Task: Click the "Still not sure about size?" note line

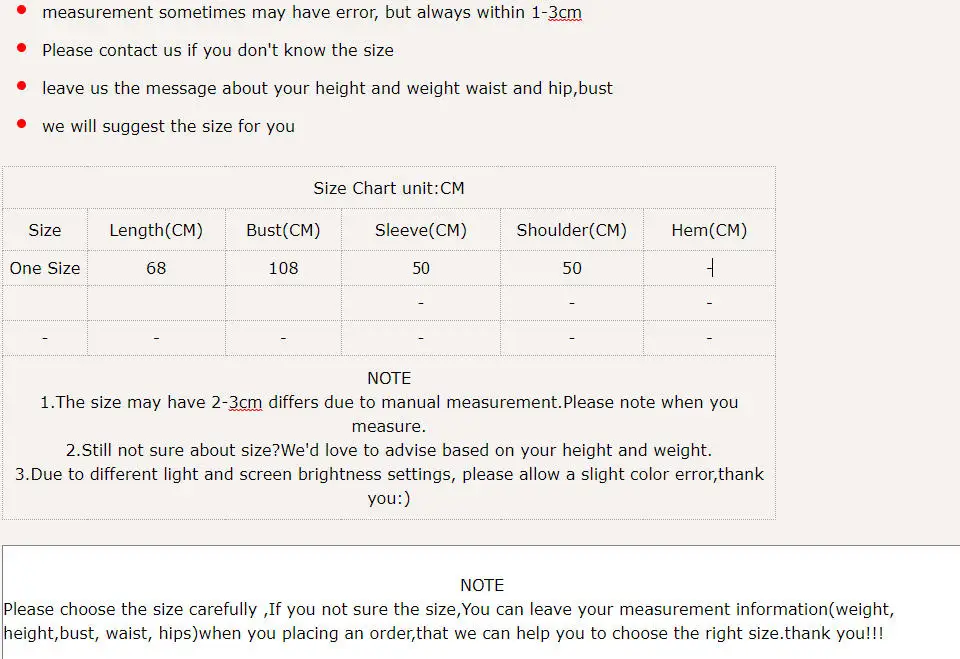Action: pos(389,450)
